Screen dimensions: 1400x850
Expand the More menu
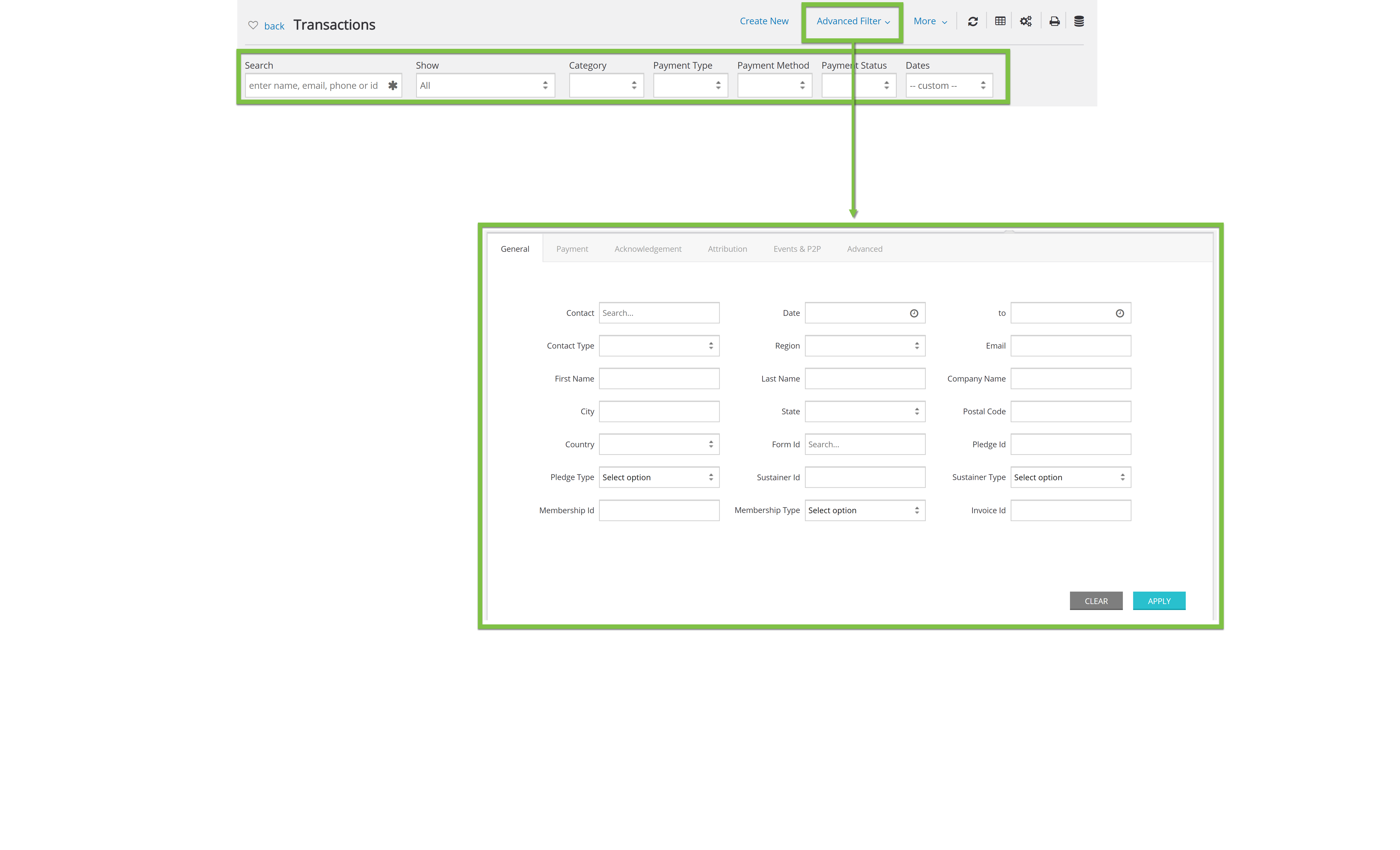(x=930, y=21)
